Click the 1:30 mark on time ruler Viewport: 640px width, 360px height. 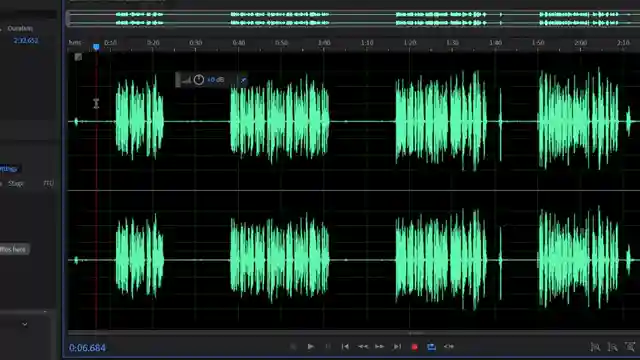tap(452, 42)
